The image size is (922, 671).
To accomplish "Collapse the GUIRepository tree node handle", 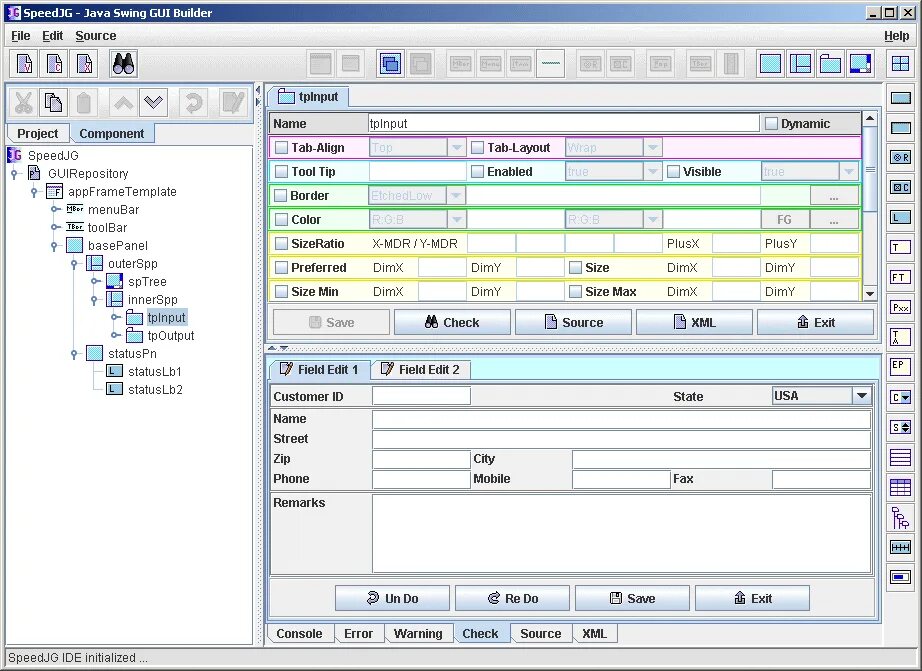I will pyautogui.click(x=14, y=173).
